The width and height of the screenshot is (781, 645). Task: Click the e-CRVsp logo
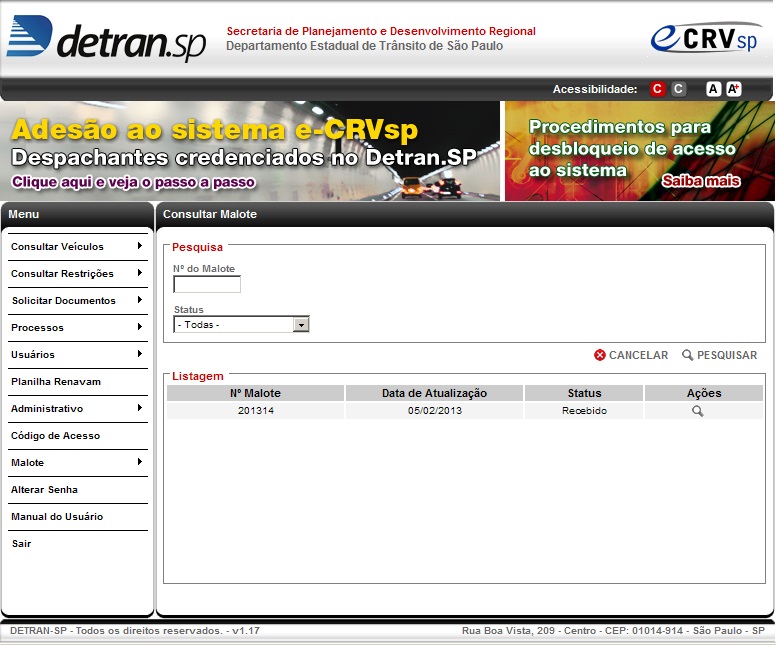coord(706,38)
